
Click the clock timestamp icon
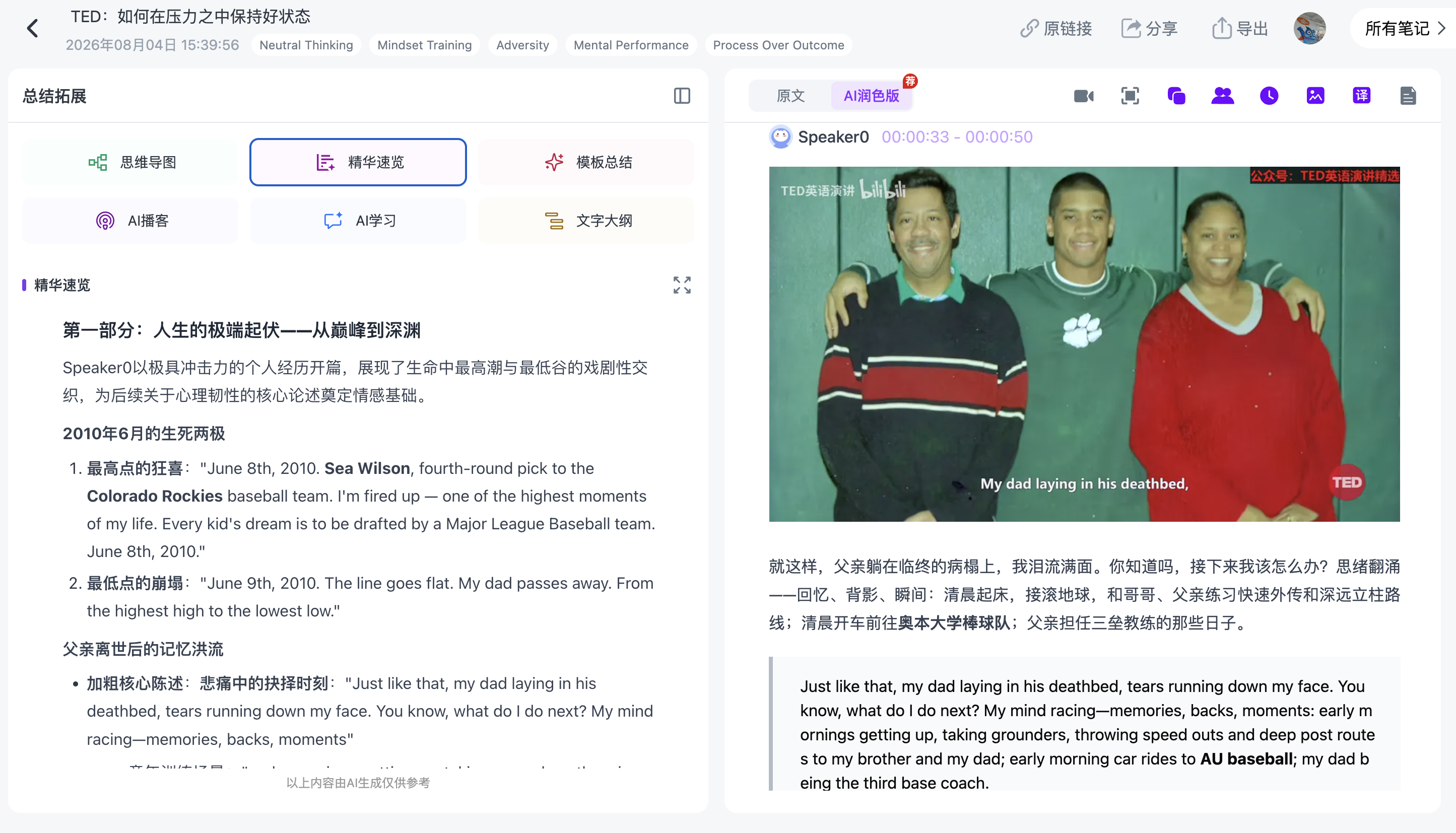point(1269,96)
